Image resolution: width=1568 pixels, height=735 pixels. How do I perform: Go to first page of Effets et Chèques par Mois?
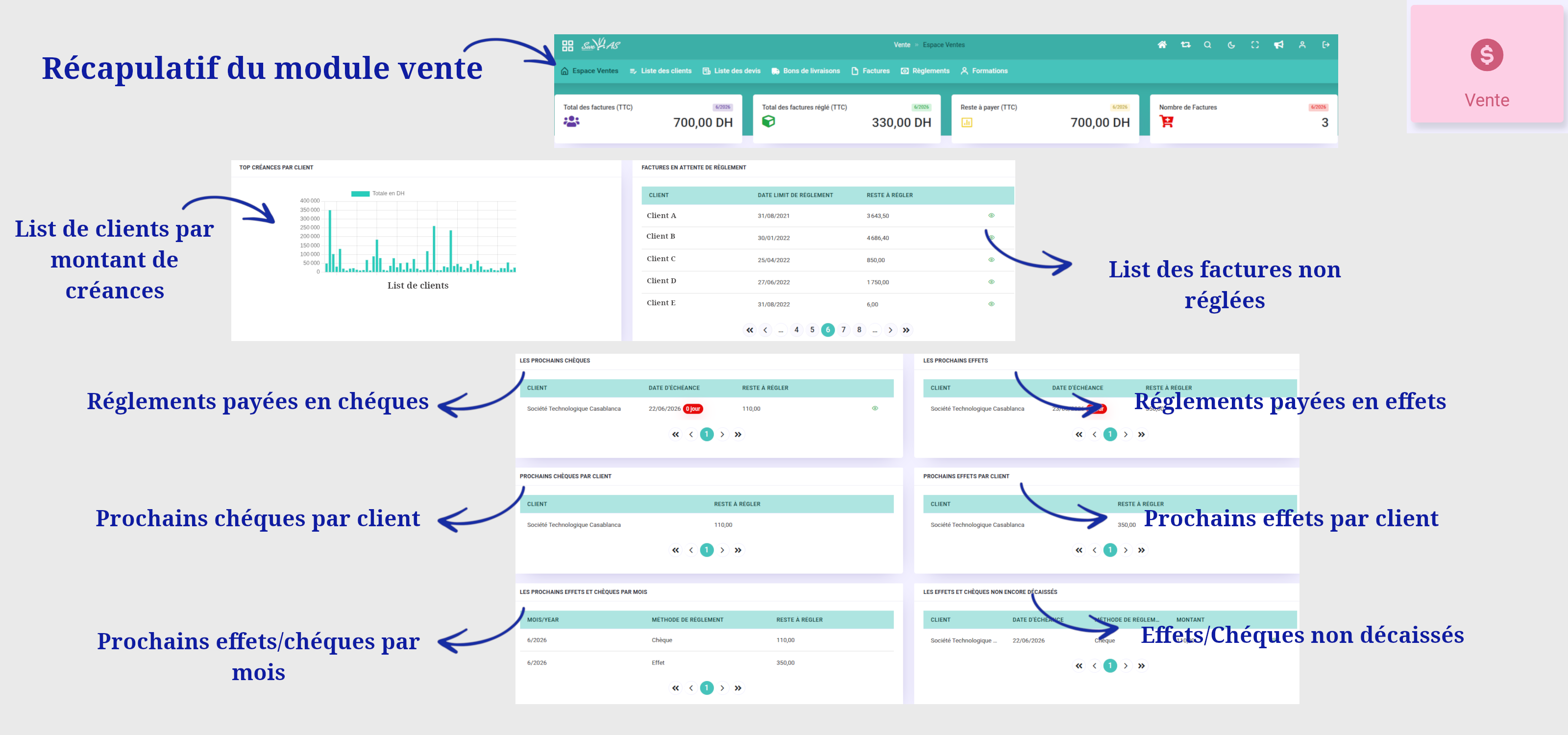coord(675,688)
